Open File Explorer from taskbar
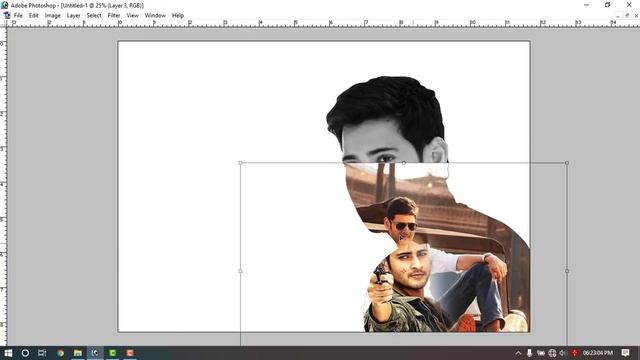 tap(78, 353)
